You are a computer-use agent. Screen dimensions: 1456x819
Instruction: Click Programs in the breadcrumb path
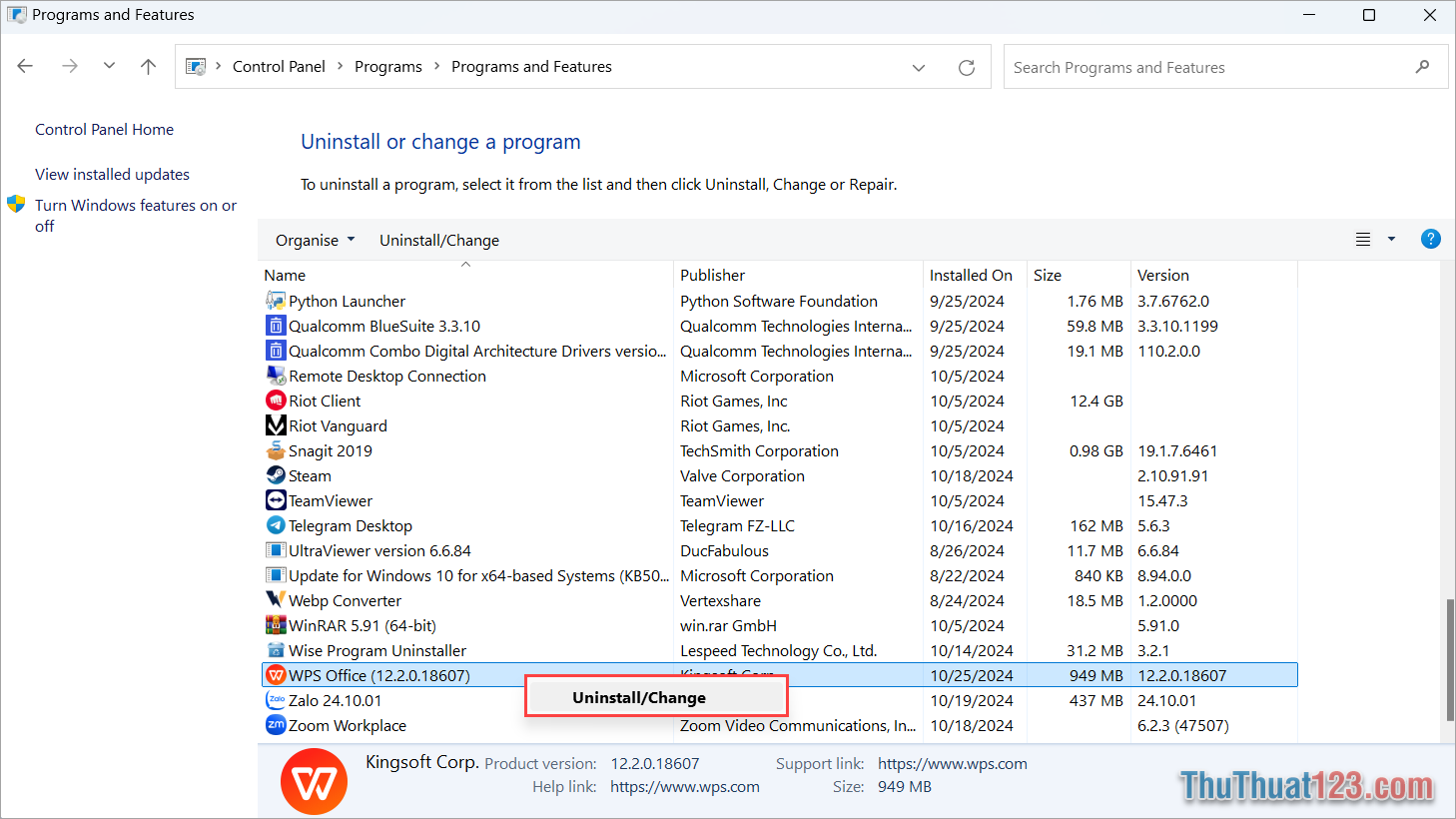point(388,66)
